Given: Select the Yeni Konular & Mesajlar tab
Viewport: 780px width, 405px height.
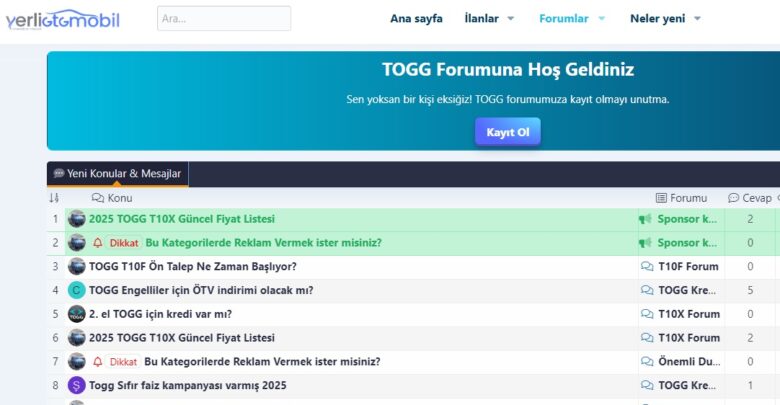Looking at the screenshot, I should (x=117, y=174).
